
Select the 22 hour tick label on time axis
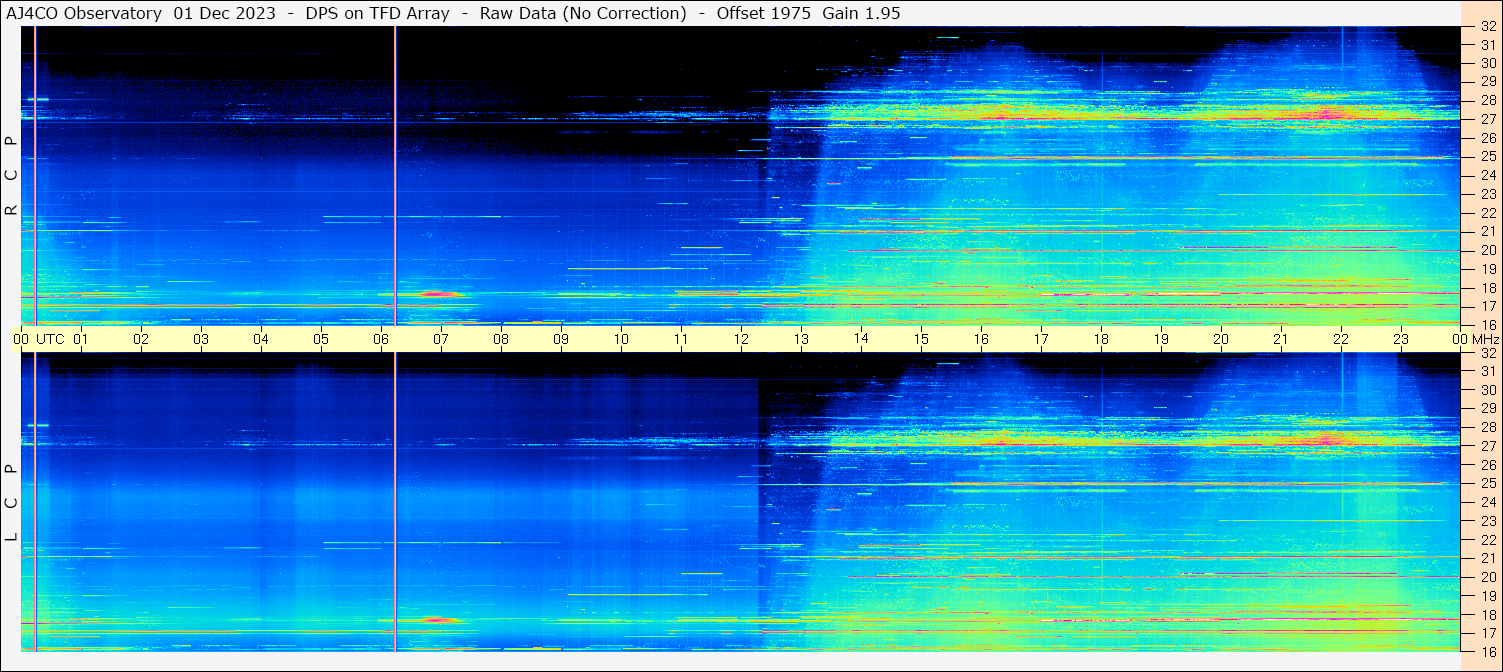pos(1341,339)
